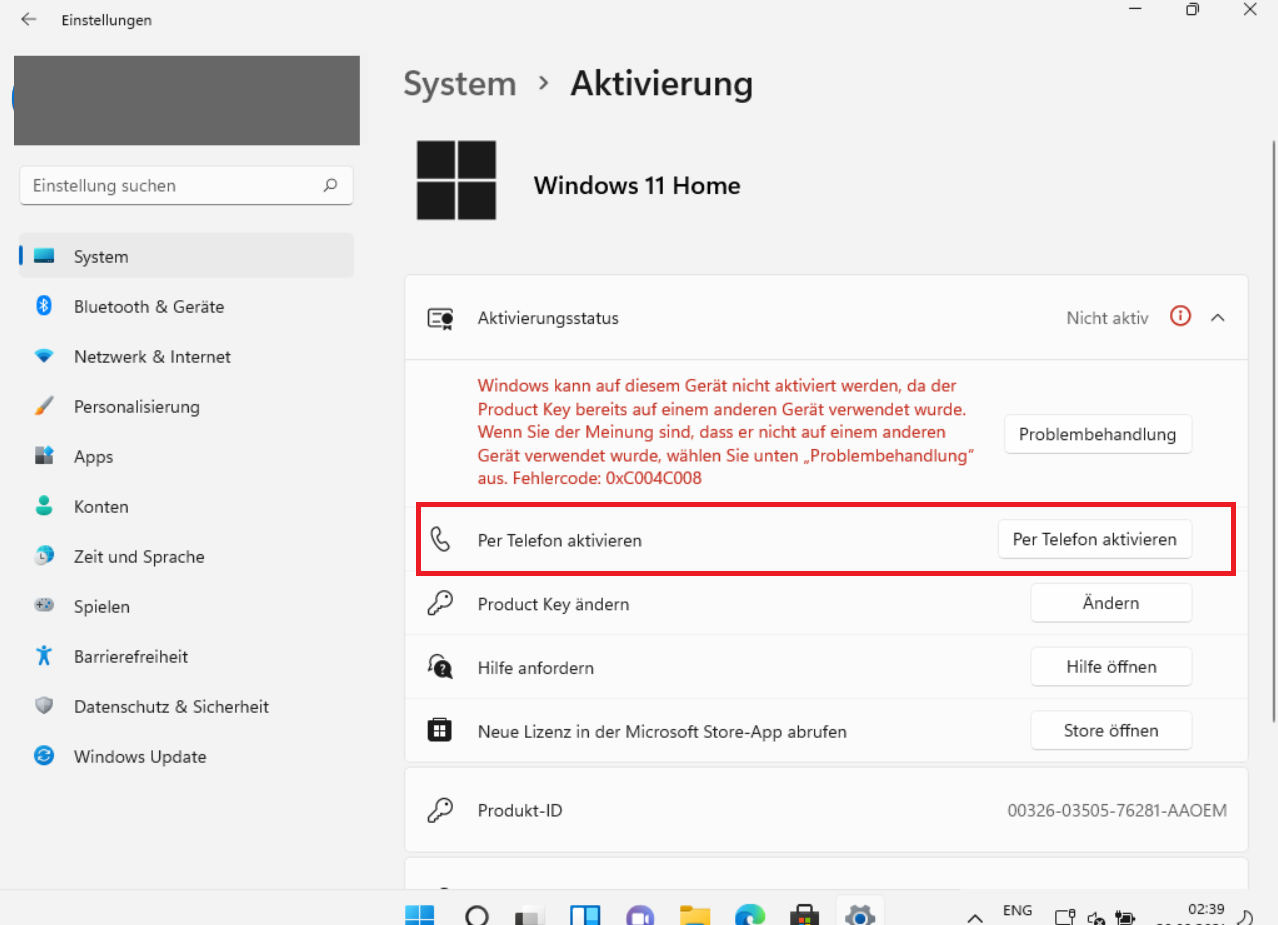This screenshot has width=1278, height=925.
Task: Click Ändern to change product key
Action: pos(1110,603)
